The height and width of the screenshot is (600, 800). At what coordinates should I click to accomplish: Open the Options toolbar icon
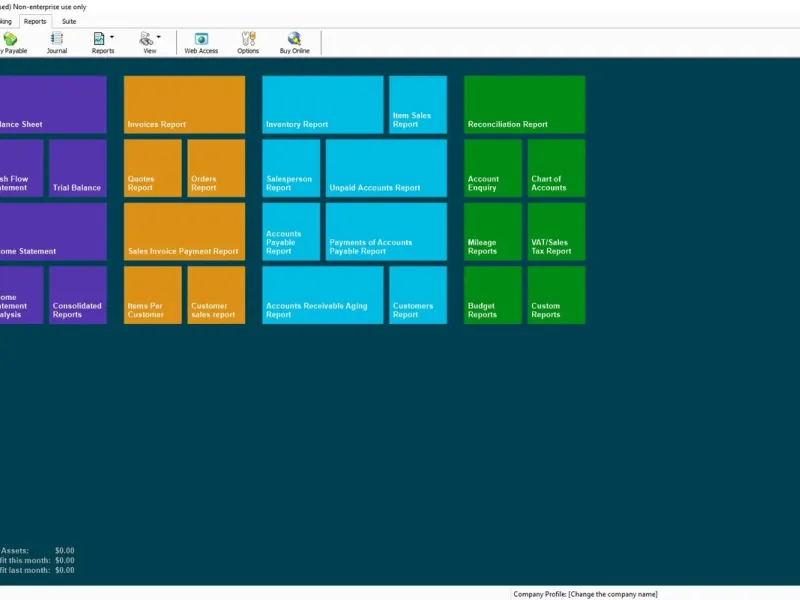(x=248, y=43)
